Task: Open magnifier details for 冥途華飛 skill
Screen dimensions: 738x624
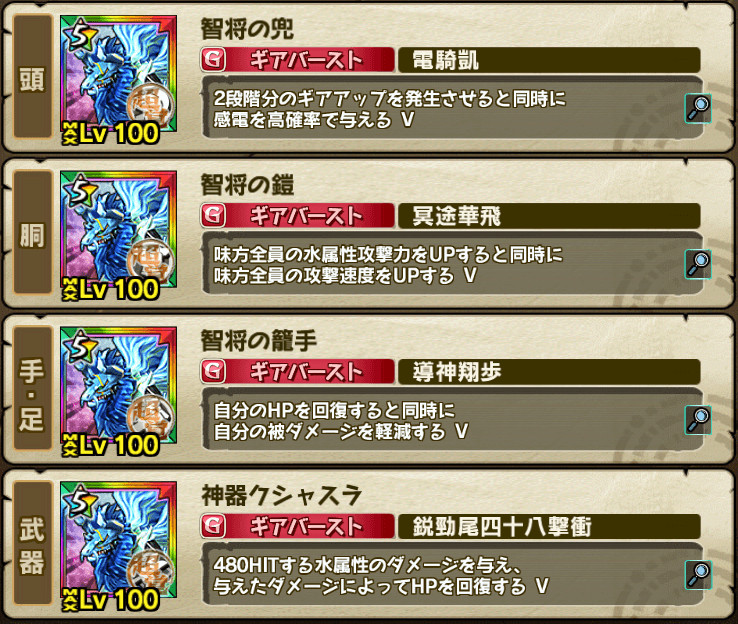Action: coord(698,264)
